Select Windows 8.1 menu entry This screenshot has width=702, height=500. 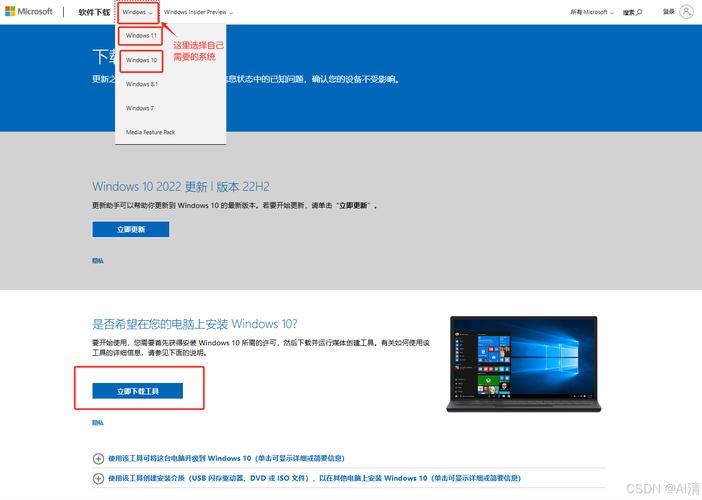click(x=142, y=84)
